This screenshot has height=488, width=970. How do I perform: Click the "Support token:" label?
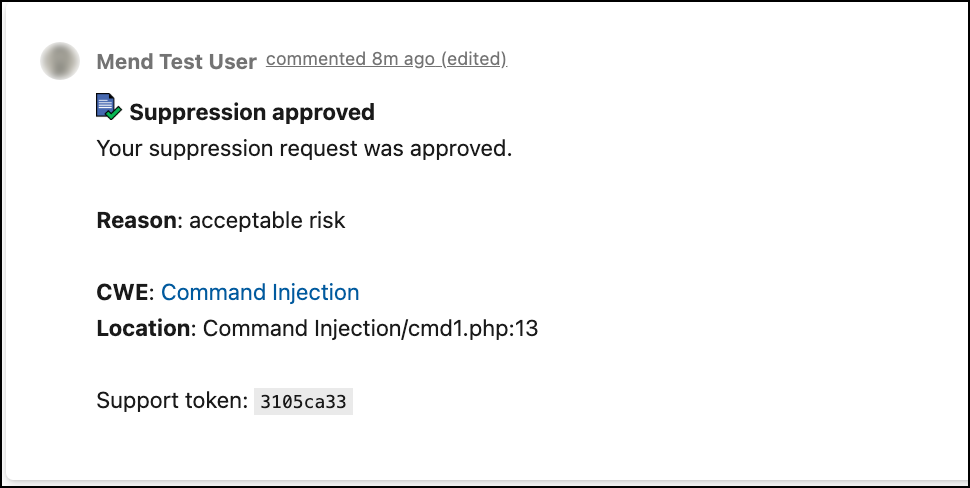(x=171, y=401)
